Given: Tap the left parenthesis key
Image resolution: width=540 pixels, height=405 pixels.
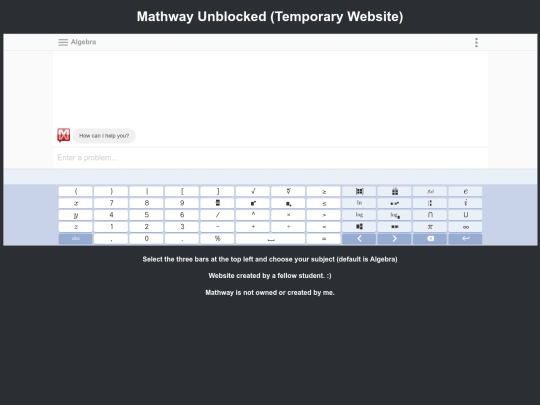Looking at the screenshot, I should [75, 191].
